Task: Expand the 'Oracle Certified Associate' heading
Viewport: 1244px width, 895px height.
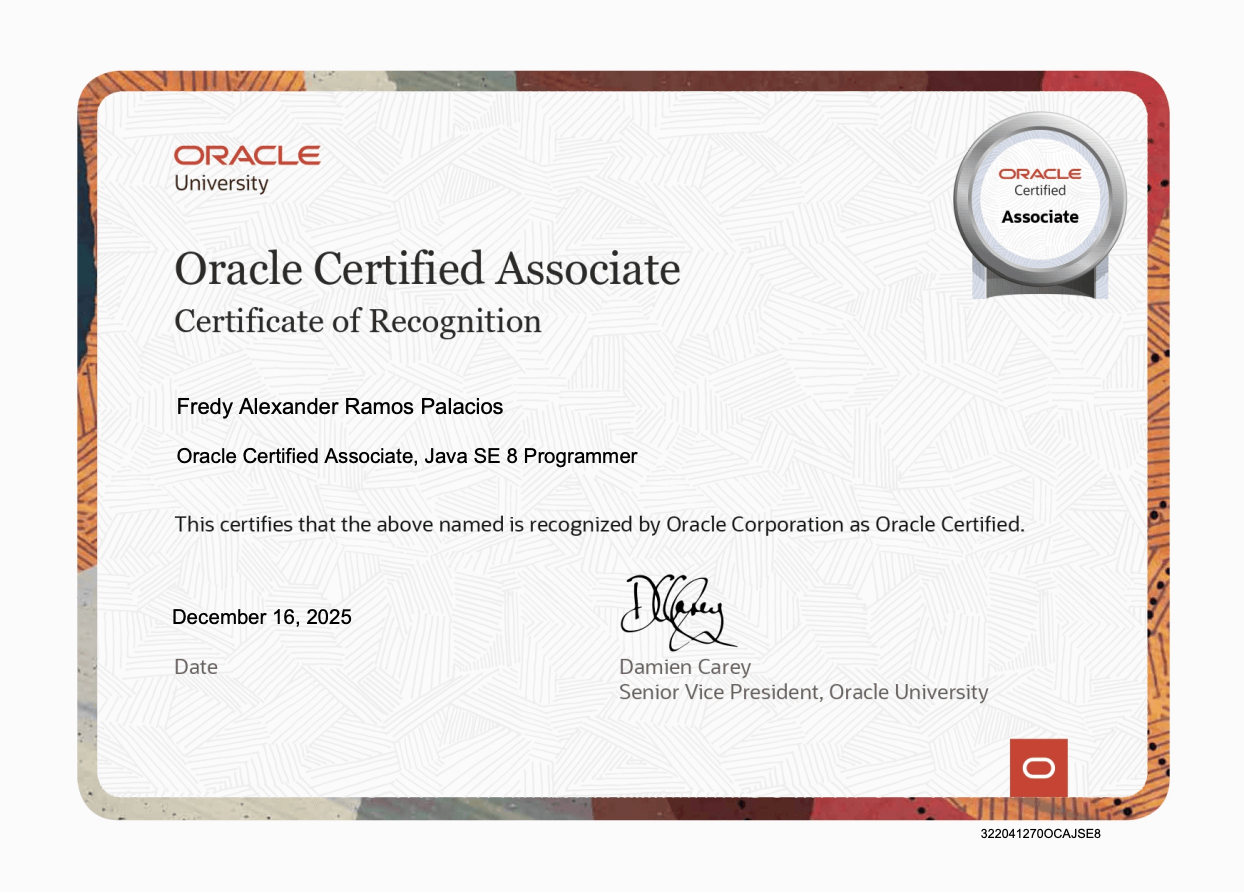Action: pyautogui.click(x=427, y=268)
